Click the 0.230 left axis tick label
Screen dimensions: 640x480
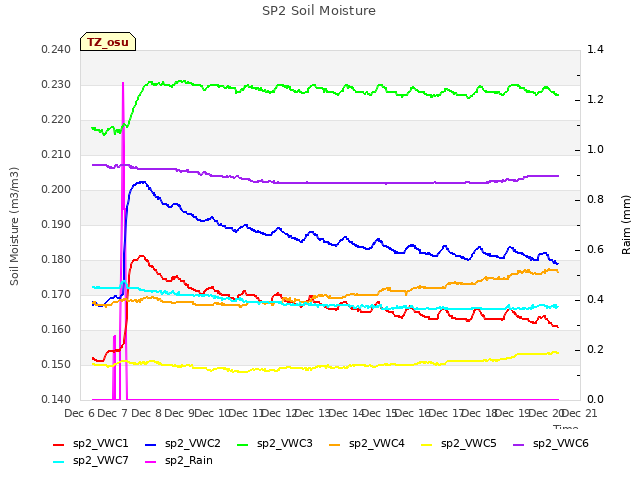coord(56,85)
